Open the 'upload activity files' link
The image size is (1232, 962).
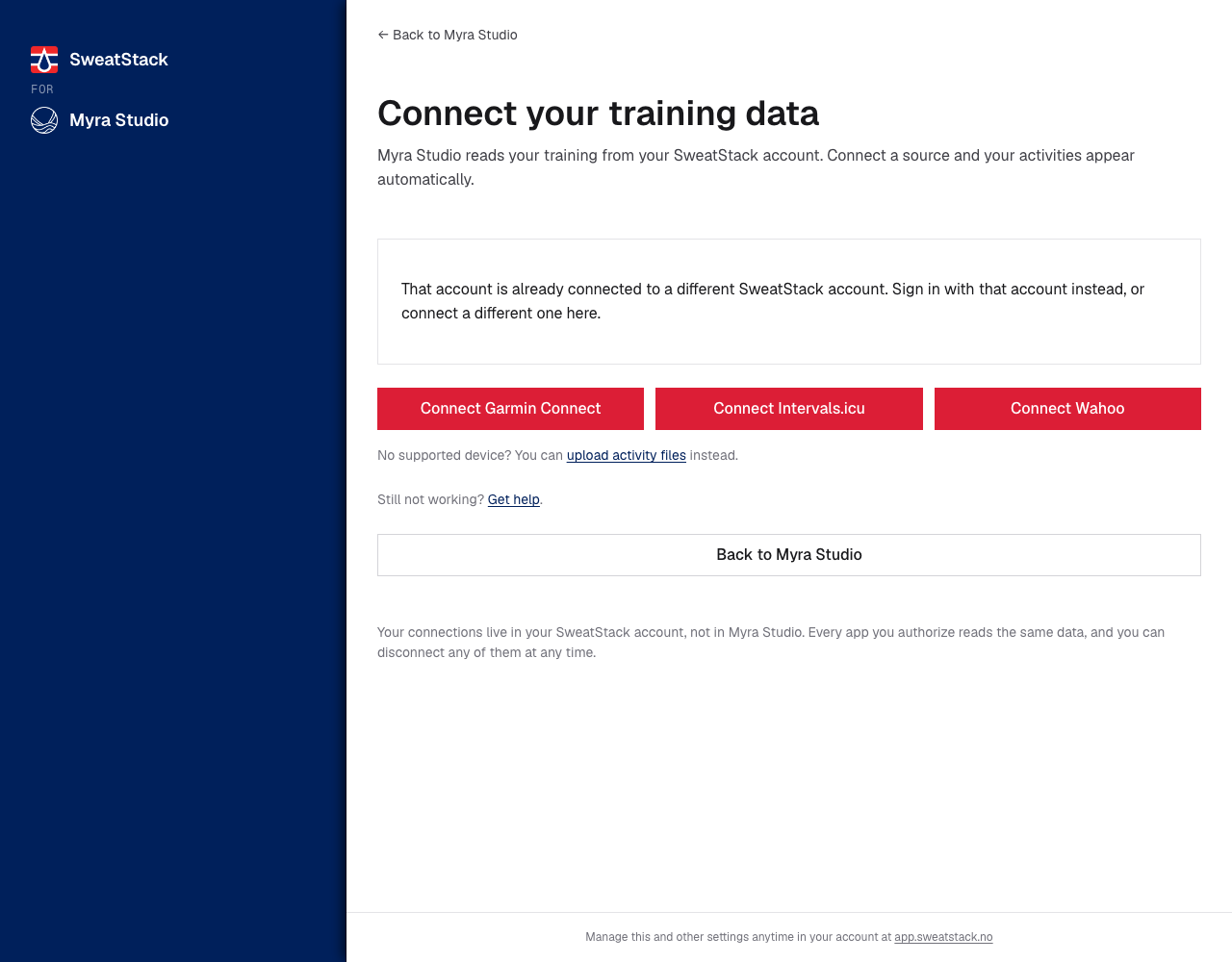627,455
